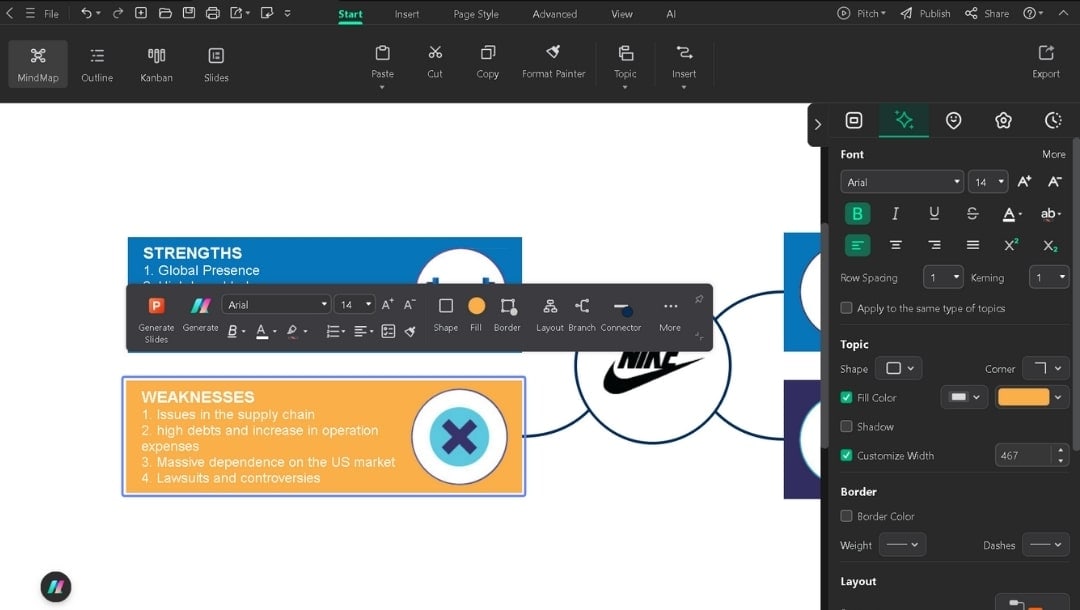Open the Row Spacing dropdown
This screenshot has width=1080, height=610.
pos(943,277)
